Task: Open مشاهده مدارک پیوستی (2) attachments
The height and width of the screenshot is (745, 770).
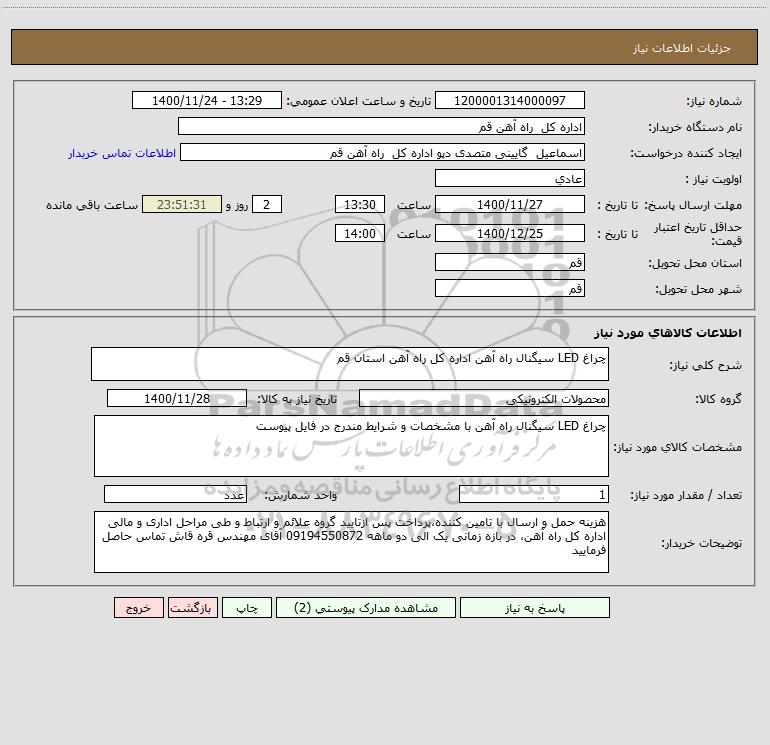Action: point(366,608)
